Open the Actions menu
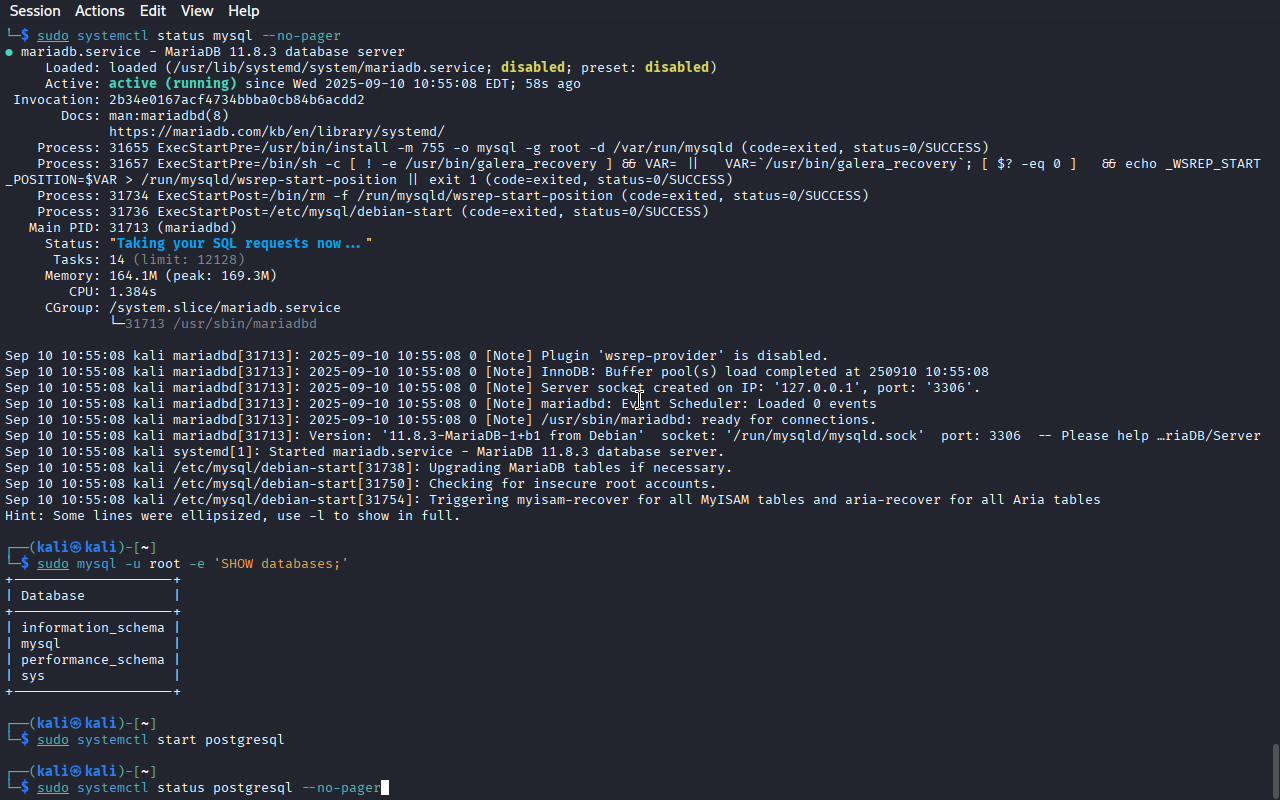Viewport: 1280px width, 800px height. [100, 11]
